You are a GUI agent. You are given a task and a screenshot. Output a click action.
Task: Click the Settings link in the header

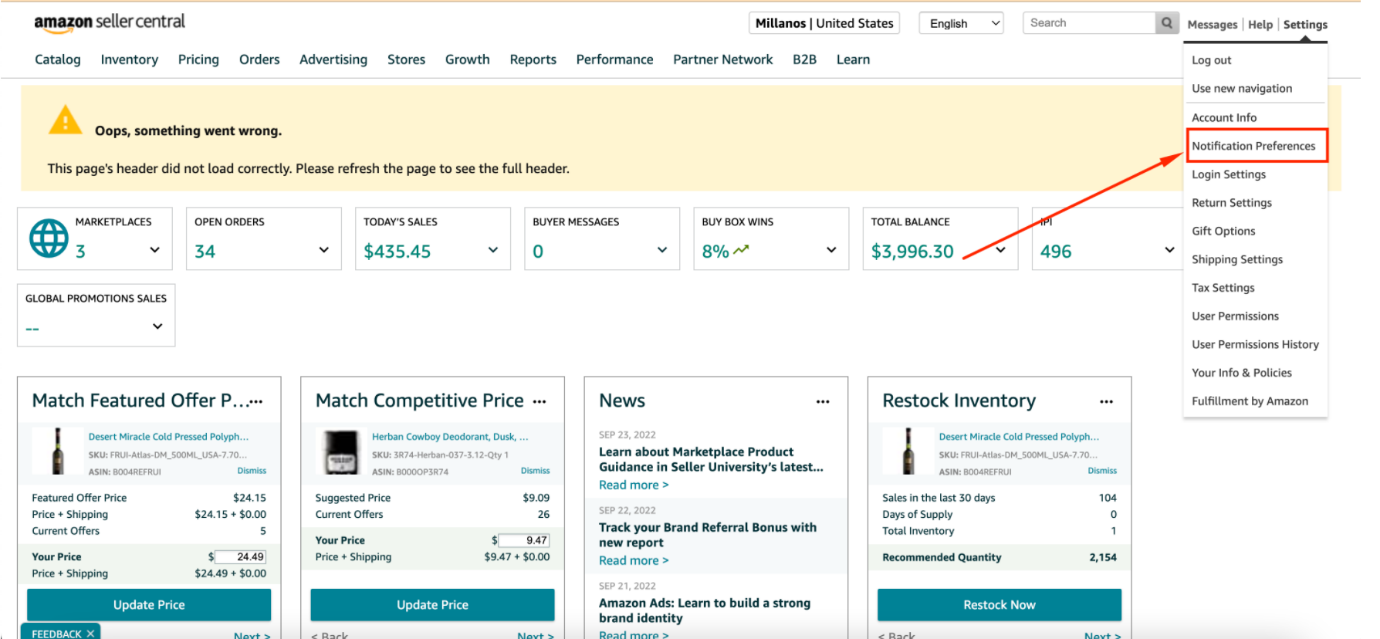pos(1305,25)
